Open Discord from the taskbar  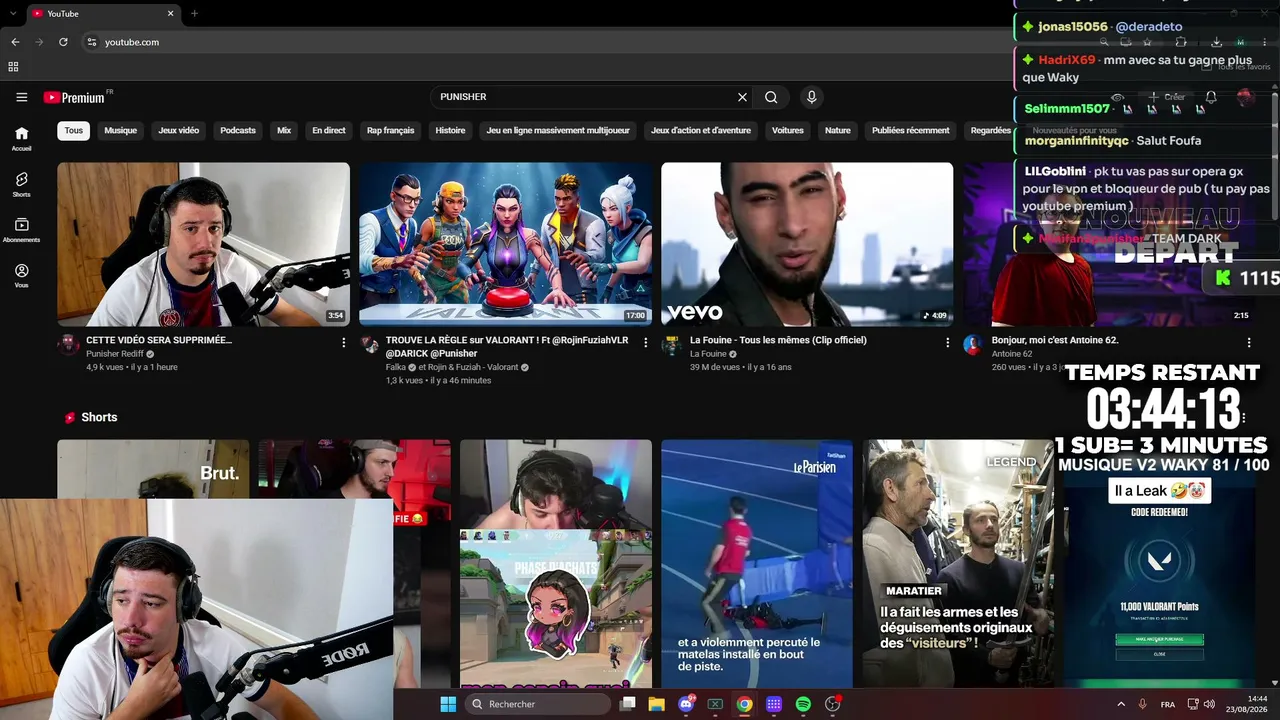pos(686,704)
